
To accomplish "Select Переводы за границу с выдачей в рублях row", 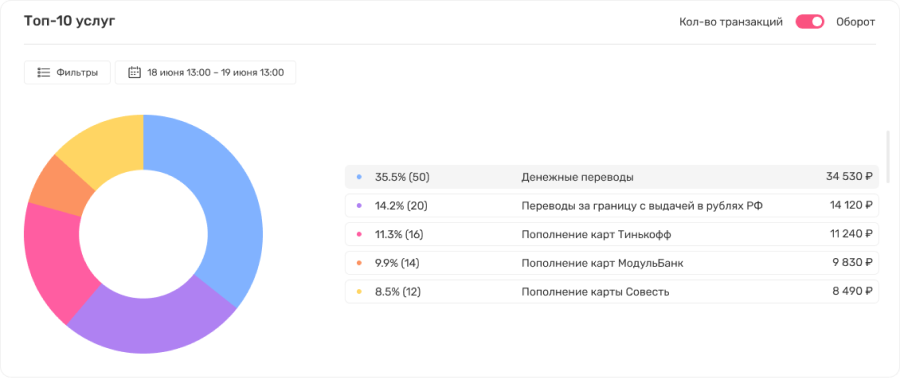I will click(x=612, y=206).
